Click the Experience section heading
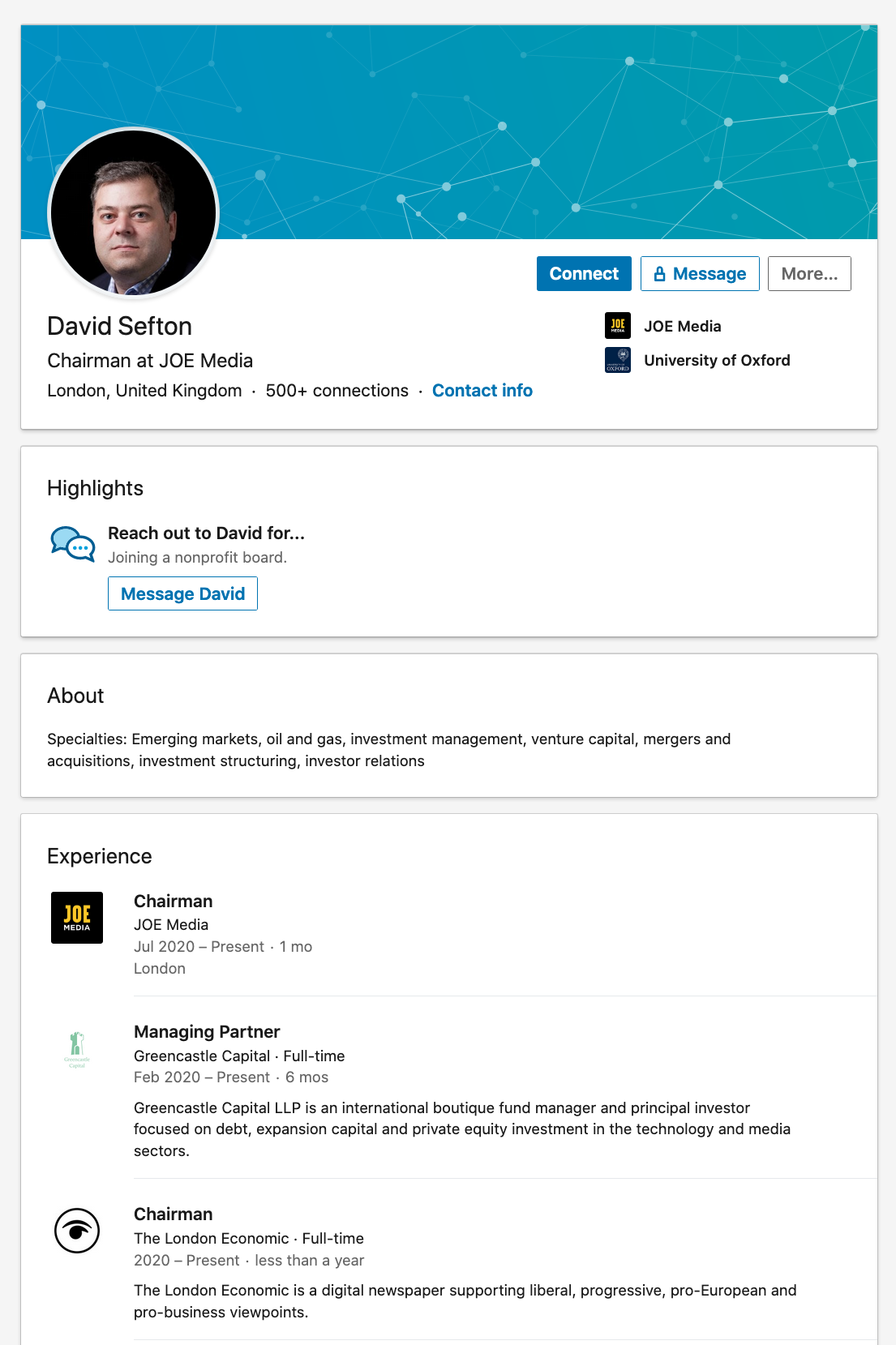 [x=100, y=857]
